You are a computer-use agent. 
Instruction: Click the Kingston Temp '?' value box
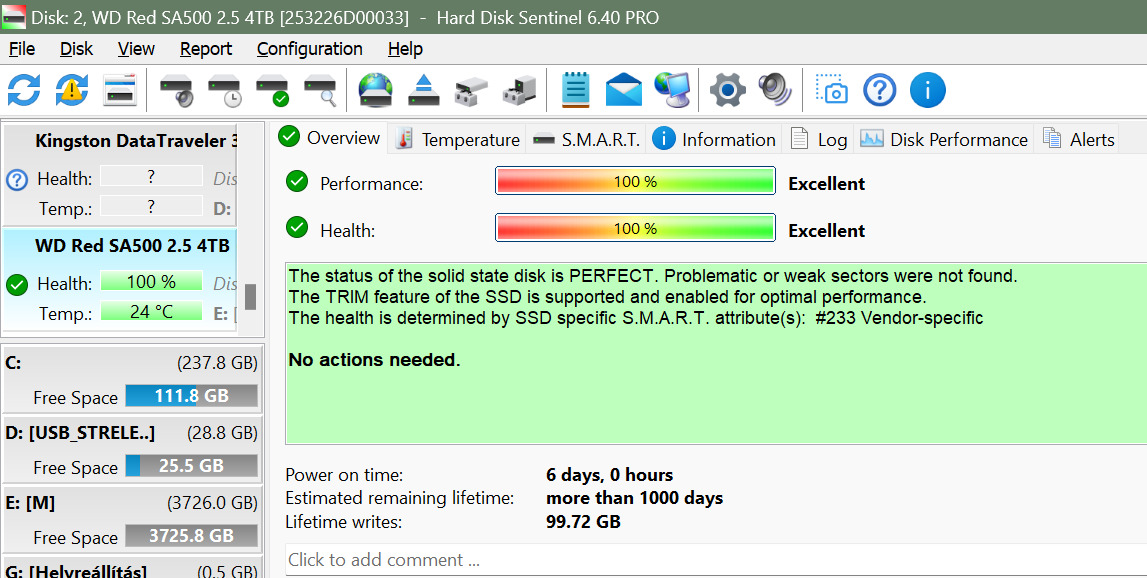click(x=151, y=206)
